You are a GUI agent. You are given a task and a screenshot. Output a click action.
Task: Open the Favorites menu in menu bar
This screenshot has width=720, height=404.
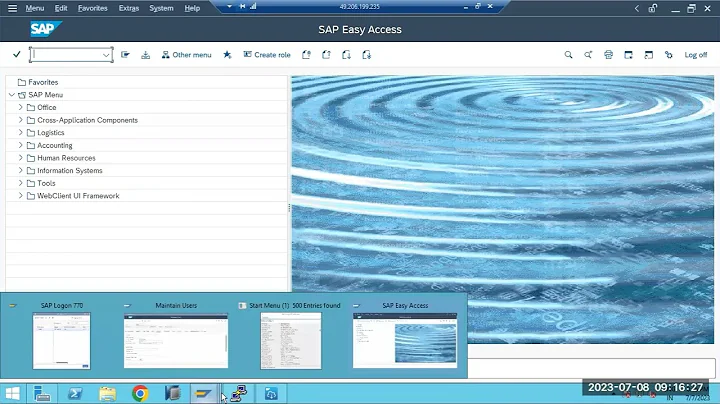click(92, 8)
